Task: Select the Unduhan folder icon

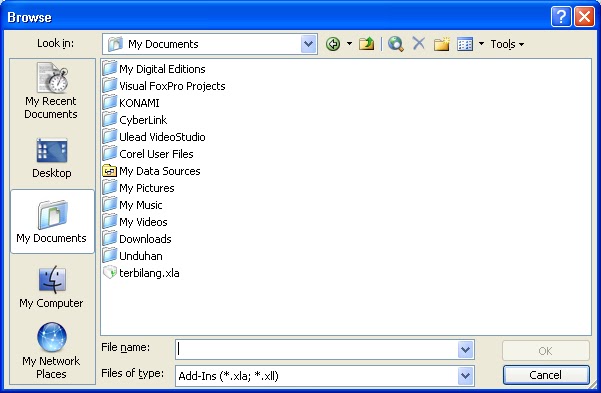Action: tap(110, 255)
